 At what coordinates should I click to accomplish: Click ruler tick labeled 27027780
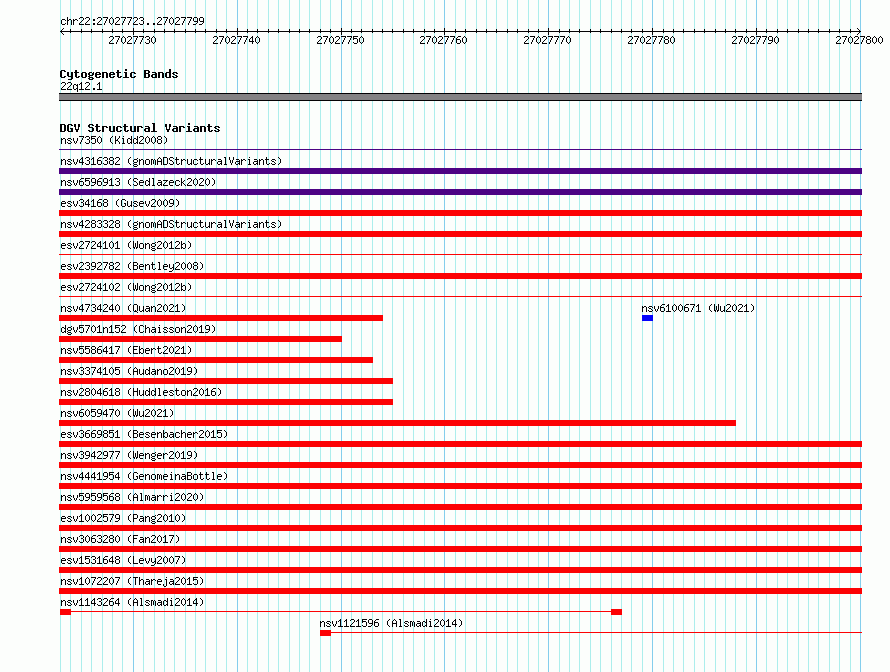(x=651, y=40)
